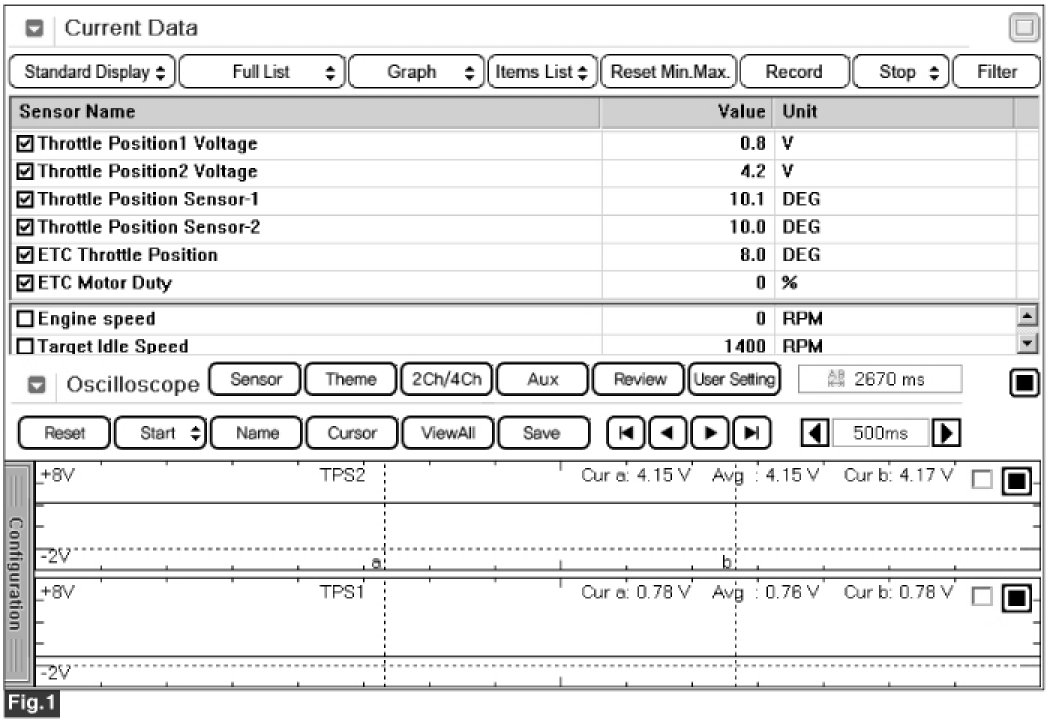Increase the 500ms time base
Screen dimensions: 1050x723
(x=945, y=434)
